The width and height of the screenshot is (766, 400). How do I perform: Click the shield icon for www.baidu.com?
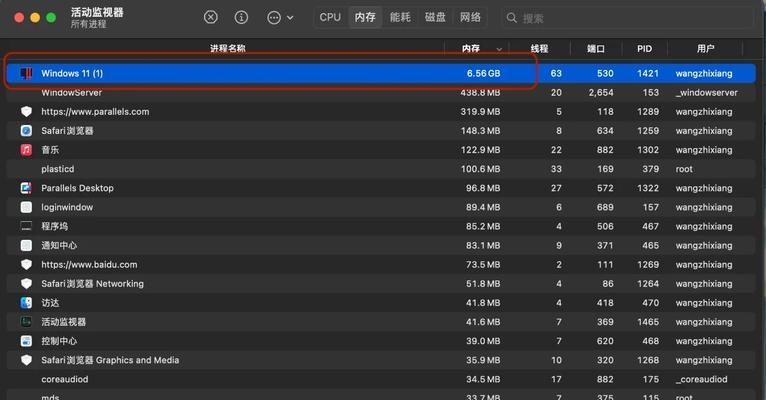(x=26, y=264)
